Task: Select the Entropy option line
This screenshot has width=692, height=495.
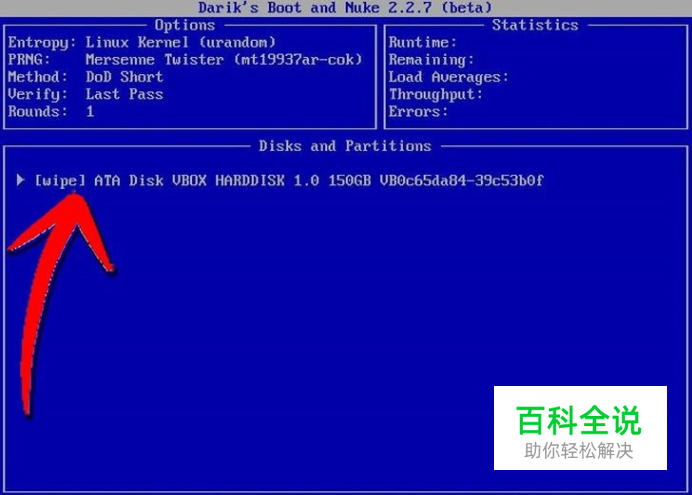Action: point(142,42)
